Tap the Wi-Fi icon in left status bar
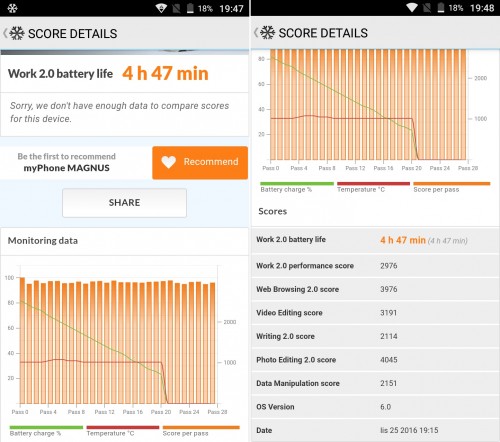 pyautogui.click(x=161, y=8)
